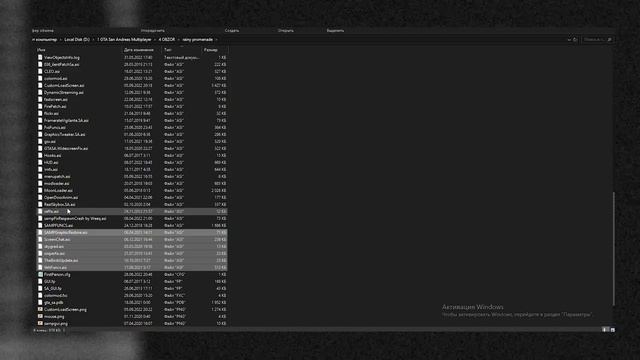This screenshot has width=640, height=360.
Task: Click the CLEO.asi file icon
Action: [x=40, y=71]
